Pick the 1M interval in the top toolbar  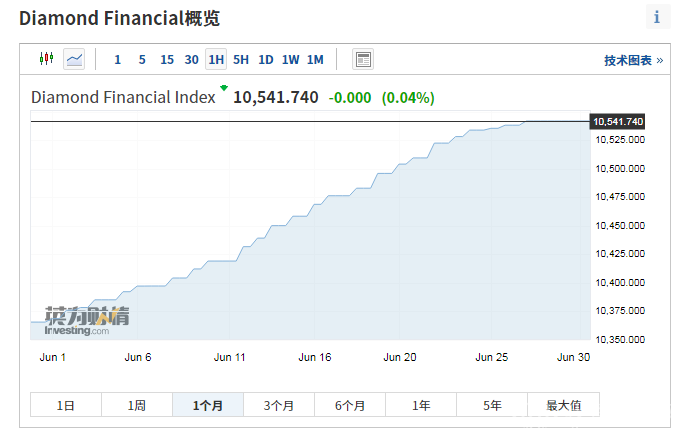tap(315, 59)
